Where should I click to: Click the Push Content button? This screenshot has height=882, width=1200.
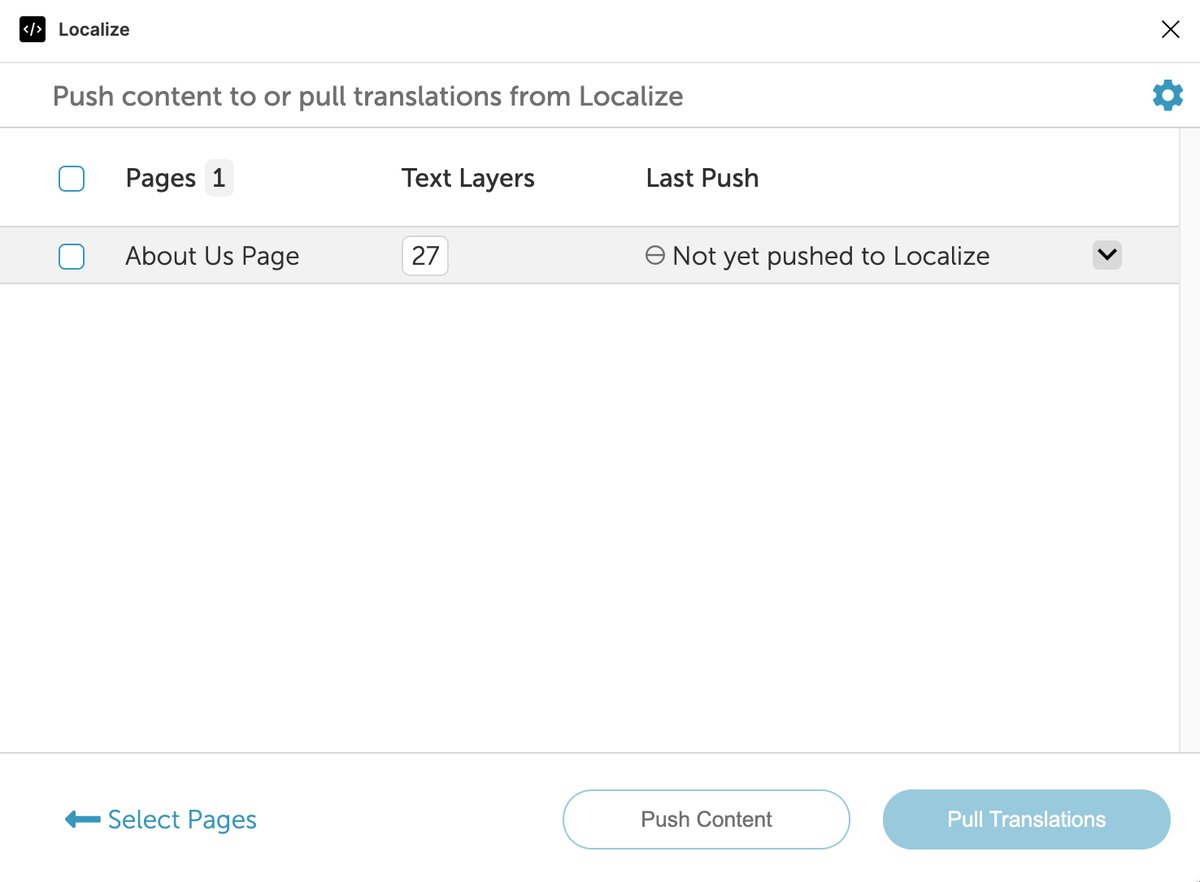click(x=706, y=820)
